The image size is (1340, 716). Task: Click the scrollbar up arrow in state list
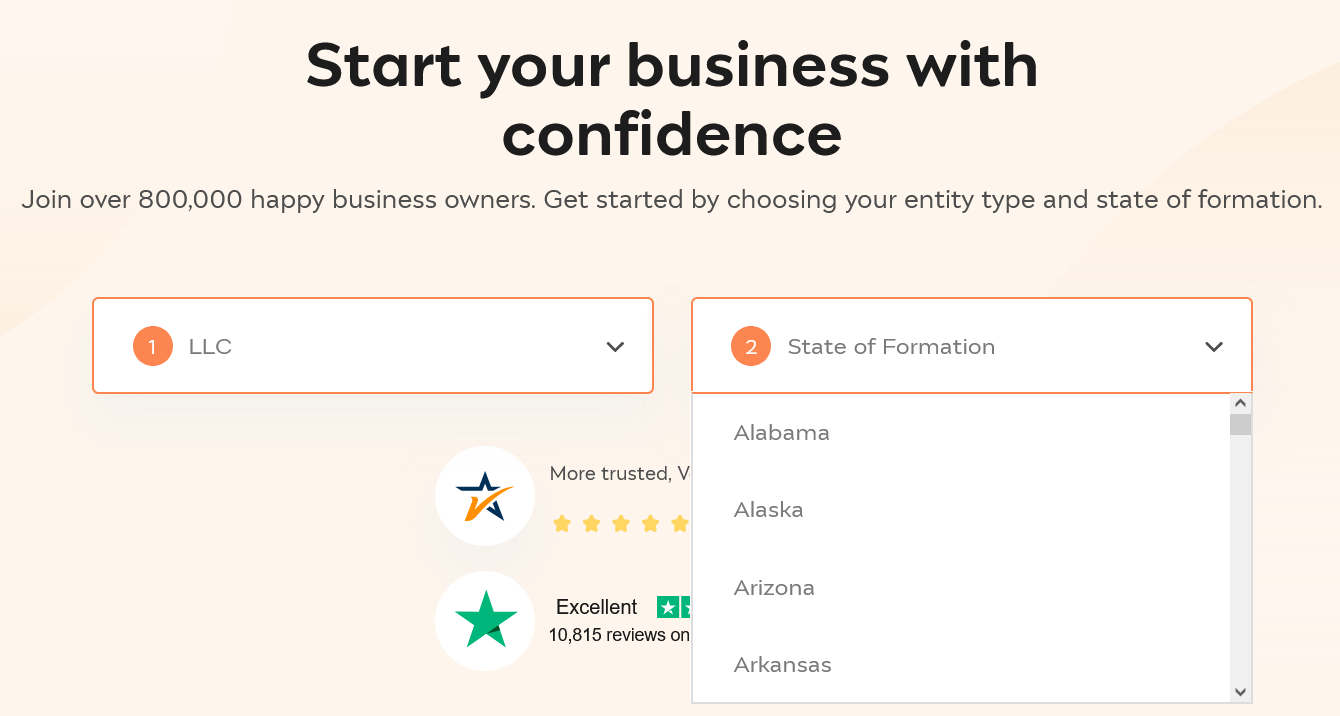tap(1241, 403)
